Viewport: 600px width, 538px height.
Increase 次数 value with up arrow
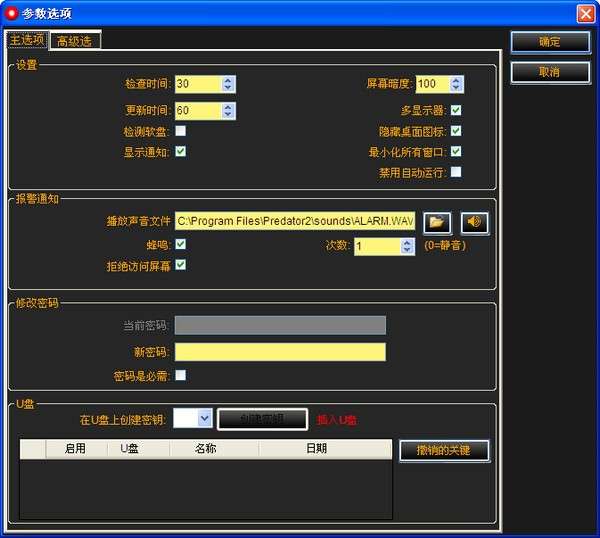pos(407,243)
